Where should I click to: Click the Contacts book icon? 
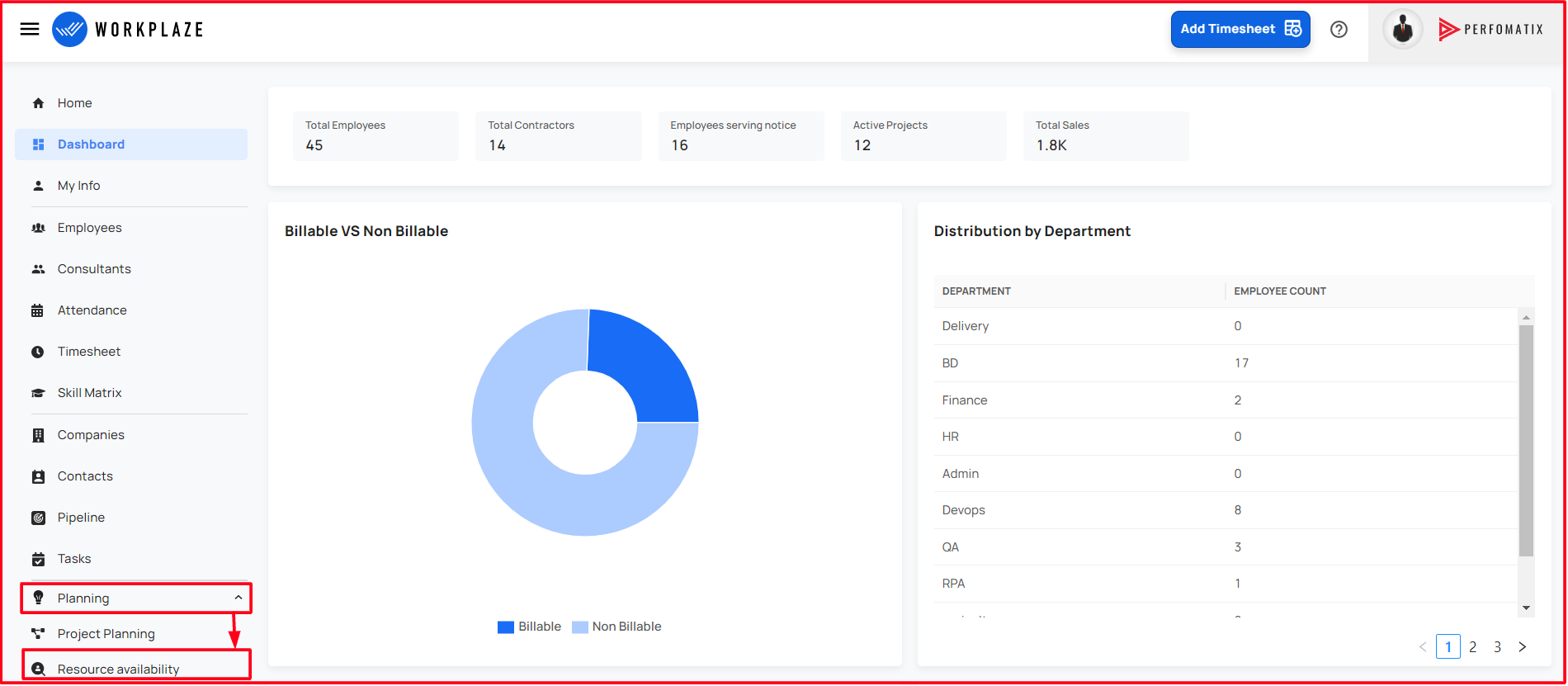click(38, 476)
